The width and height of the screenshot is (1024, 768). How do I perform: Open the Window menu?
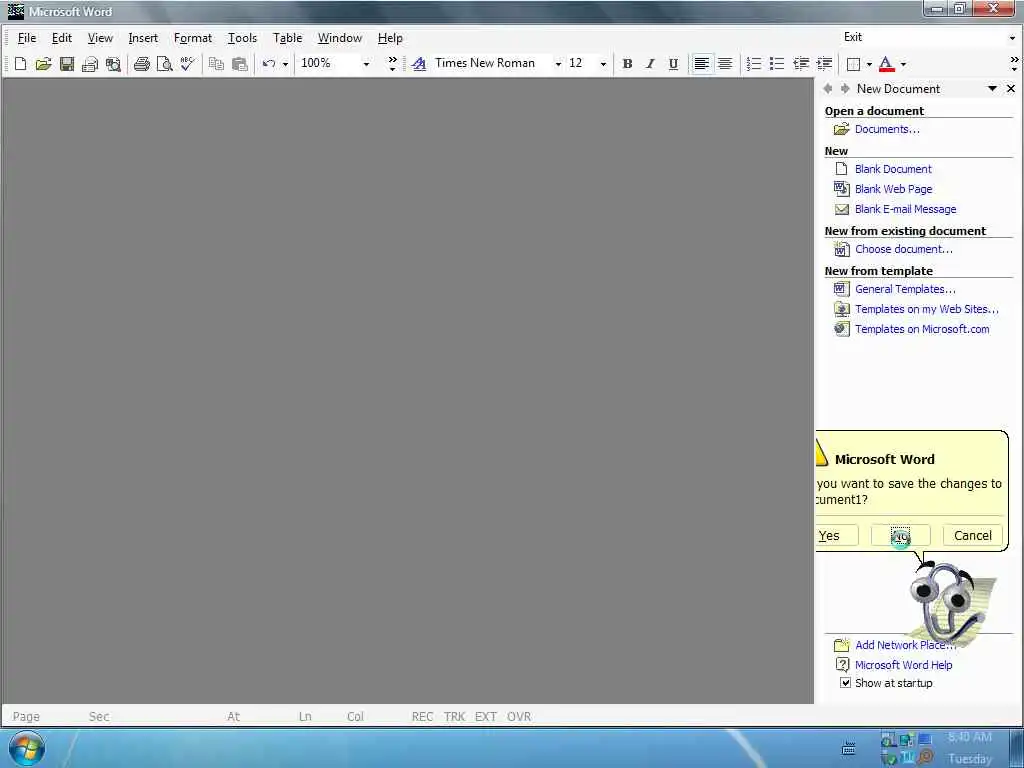click(x=340, y=38)
